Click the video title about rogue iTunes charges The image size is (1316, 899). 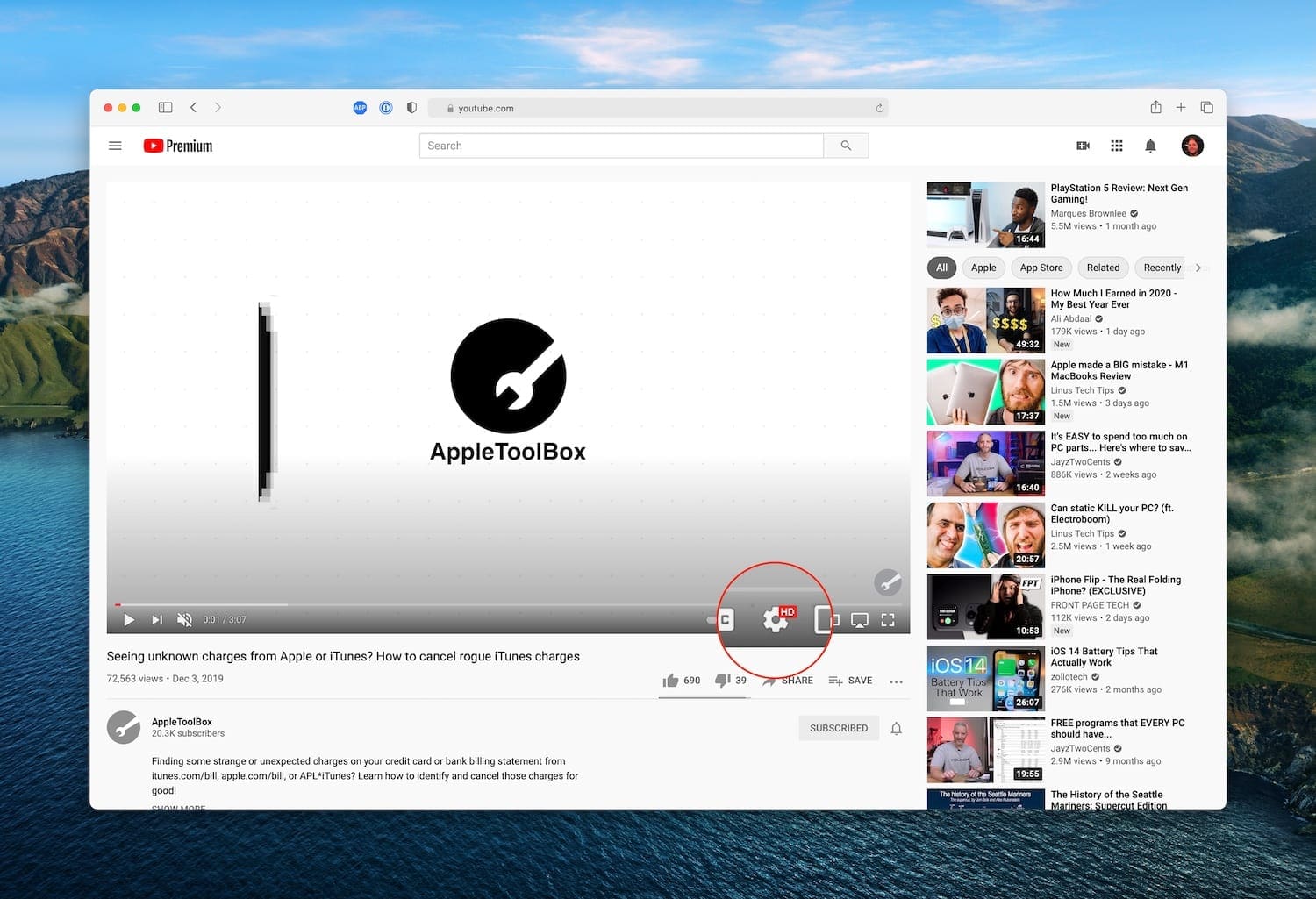coord(343,656)
